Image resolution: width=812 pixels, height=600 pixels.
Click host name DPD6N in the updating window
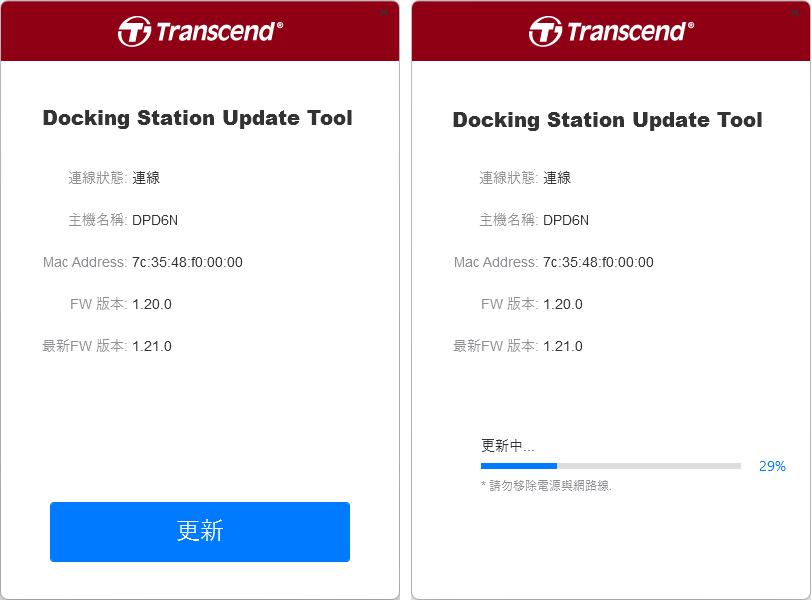pyautogui.click(x=566, y=221)
